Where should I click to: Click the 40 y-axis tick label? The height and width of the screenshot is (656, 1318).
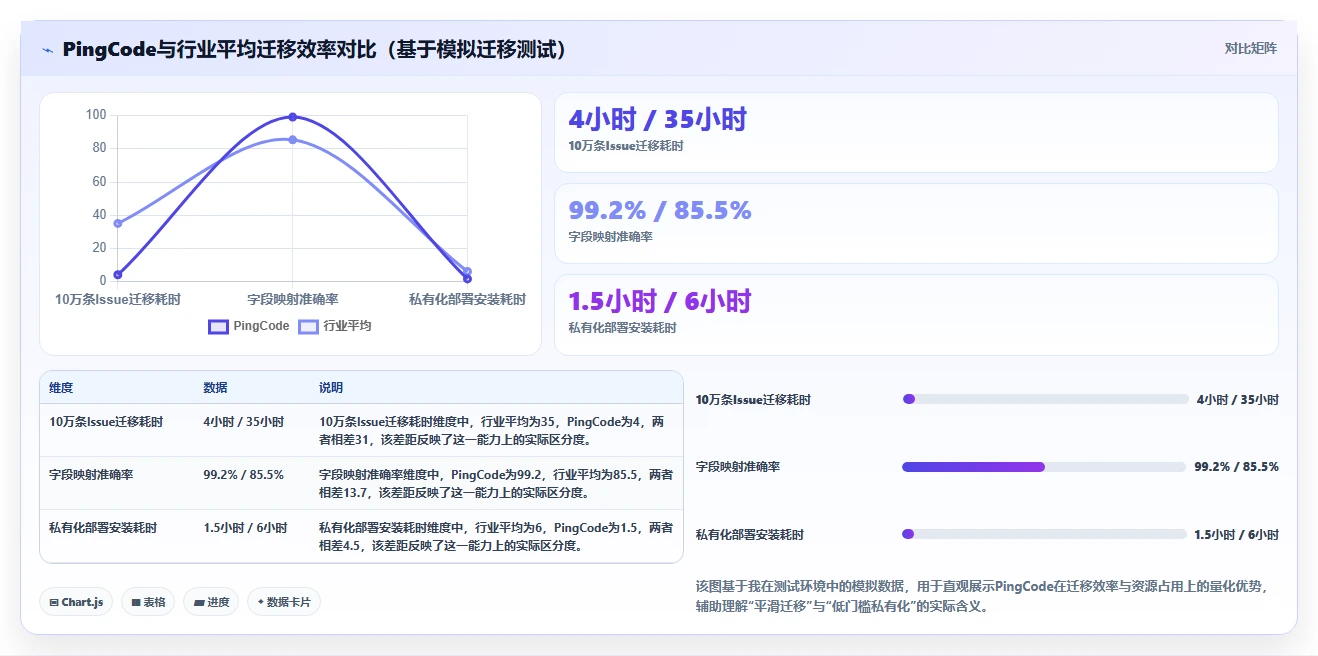click(x=99, y=214)
